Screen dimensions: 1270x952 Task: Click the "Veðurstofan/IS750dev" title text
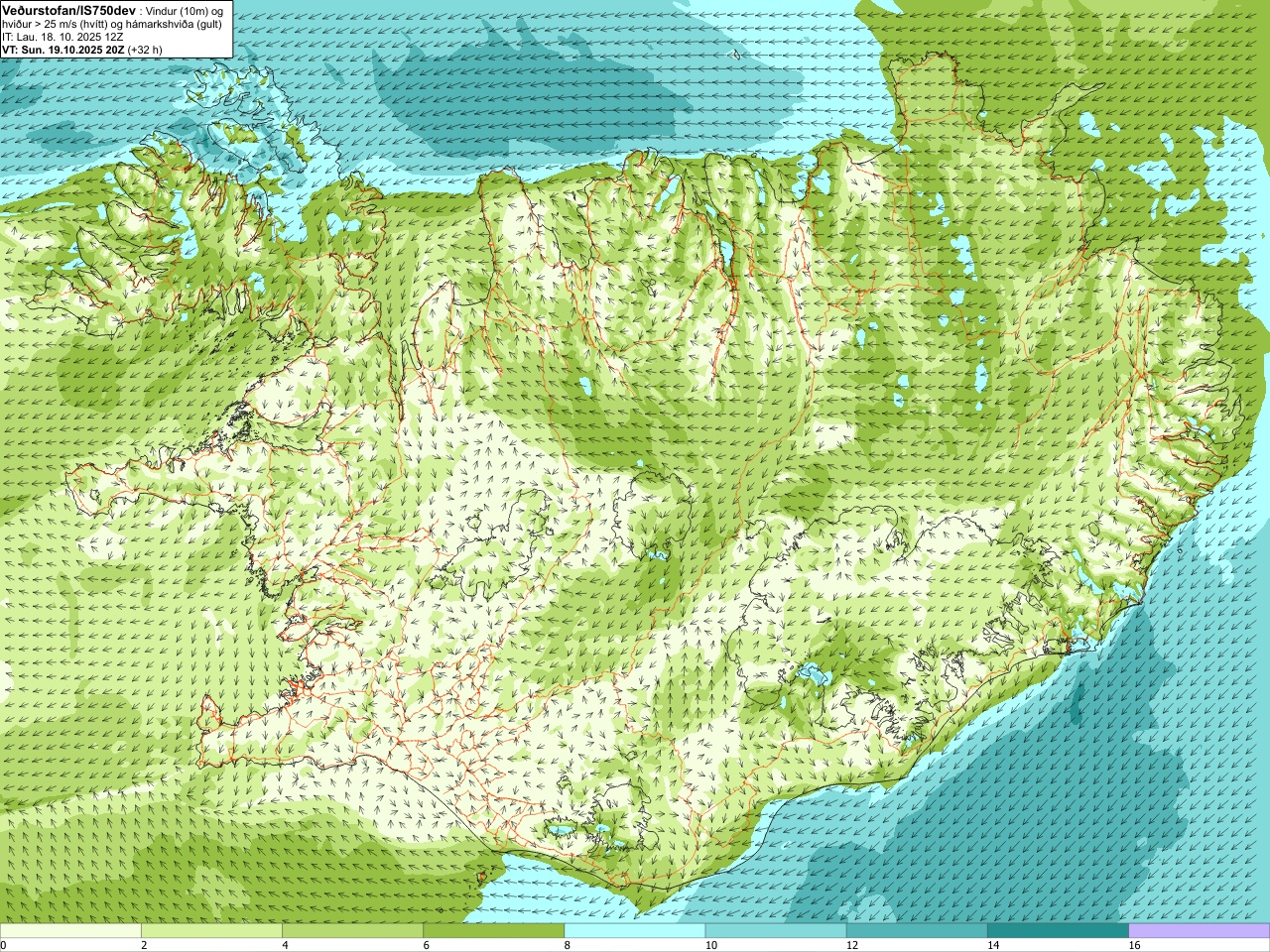click(x=69, y=10)
